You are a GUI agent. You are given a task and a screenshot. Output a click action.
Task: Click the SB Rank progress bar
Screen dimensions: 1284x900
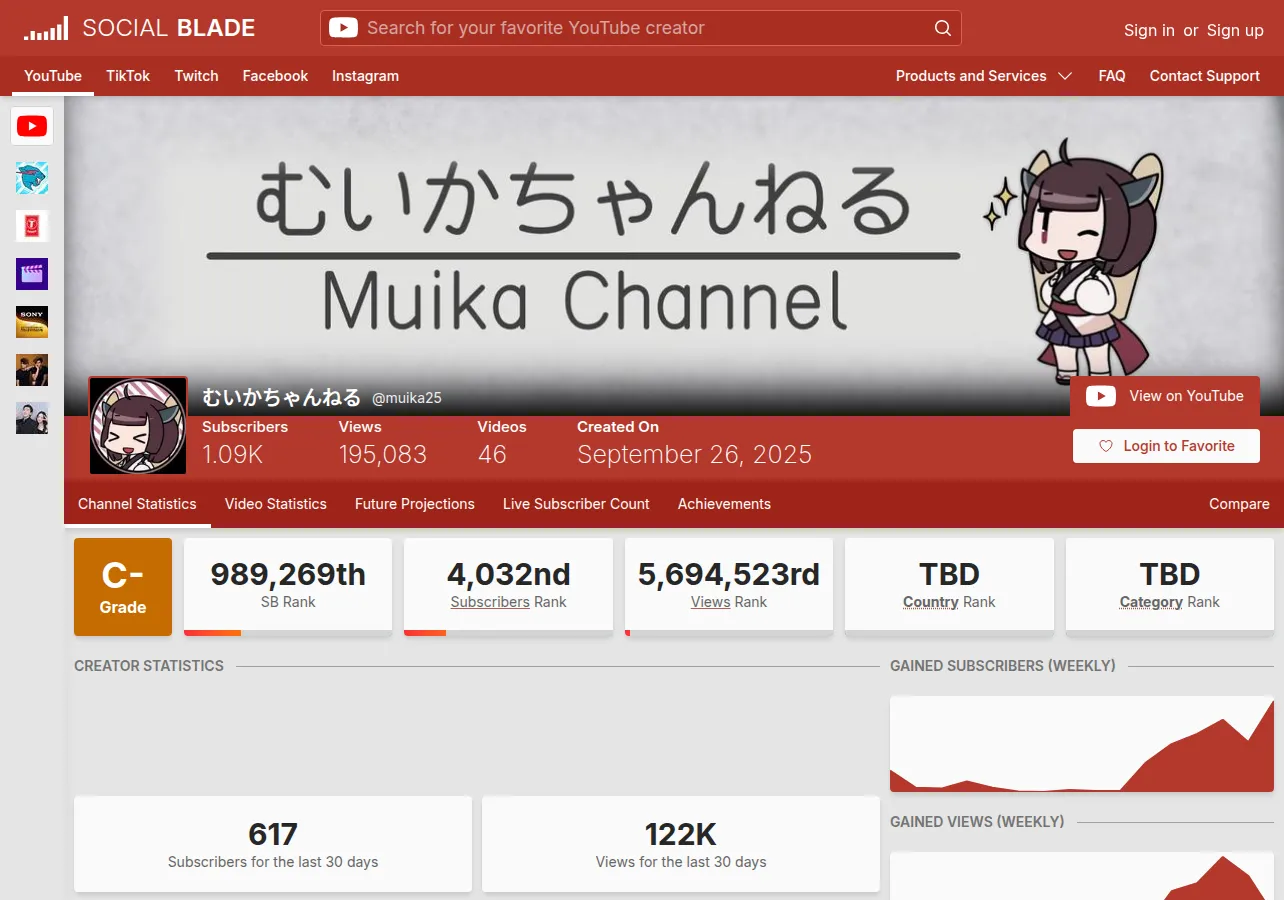tap(288, 633)
